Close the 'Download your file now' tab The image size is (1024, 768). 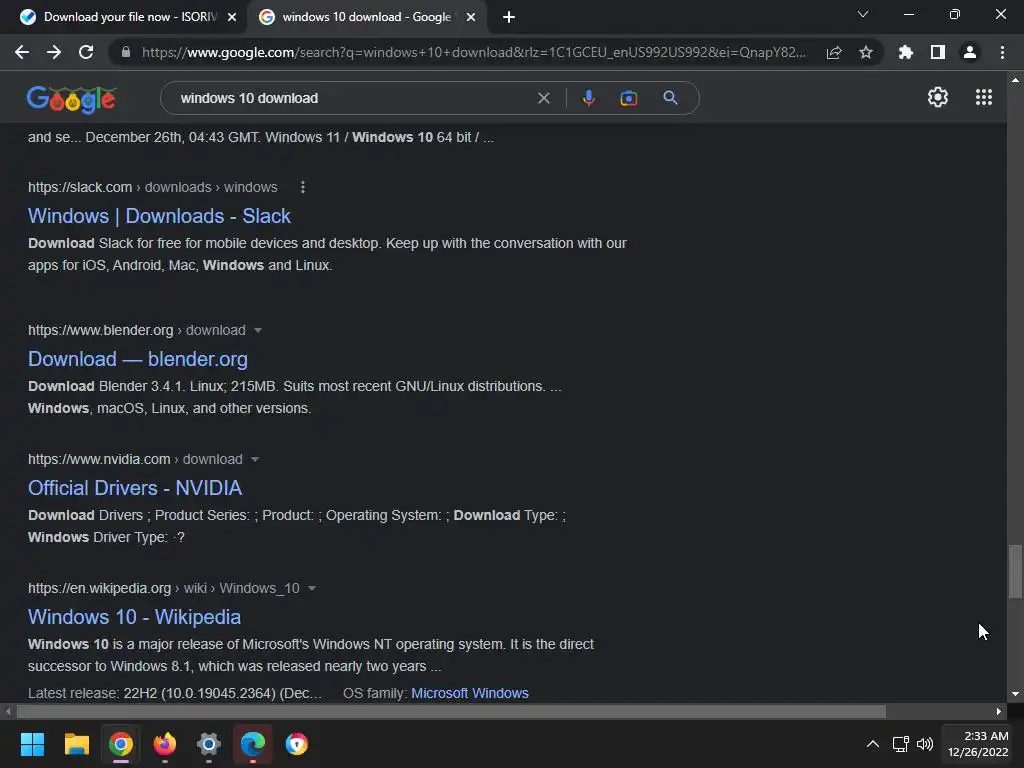point(232,17)
